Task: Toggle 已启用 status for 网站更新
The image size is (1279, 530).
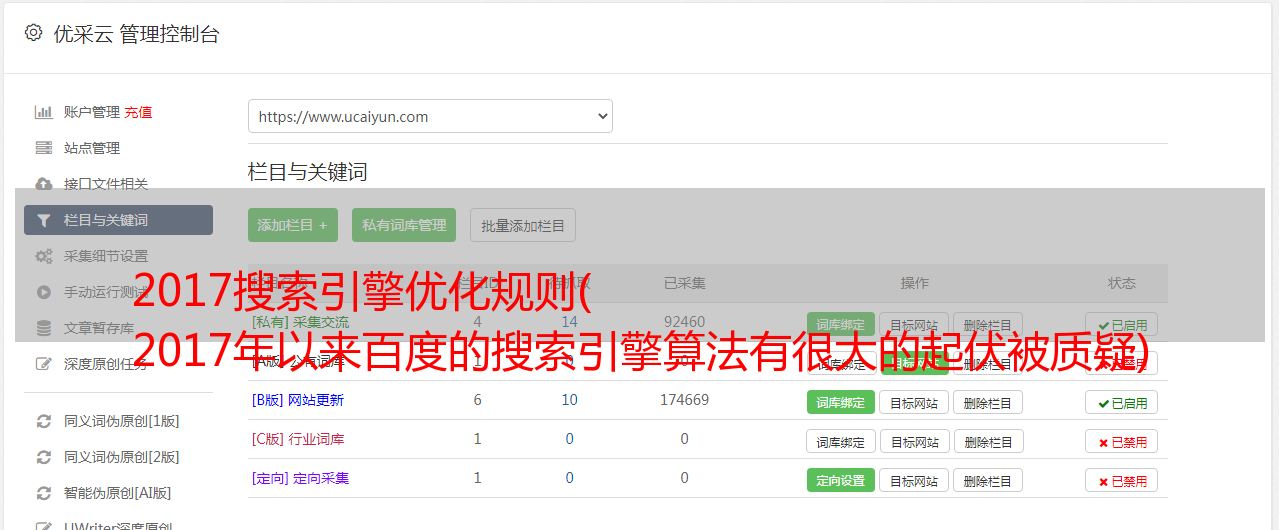Action: click(x=1122, y=402)
